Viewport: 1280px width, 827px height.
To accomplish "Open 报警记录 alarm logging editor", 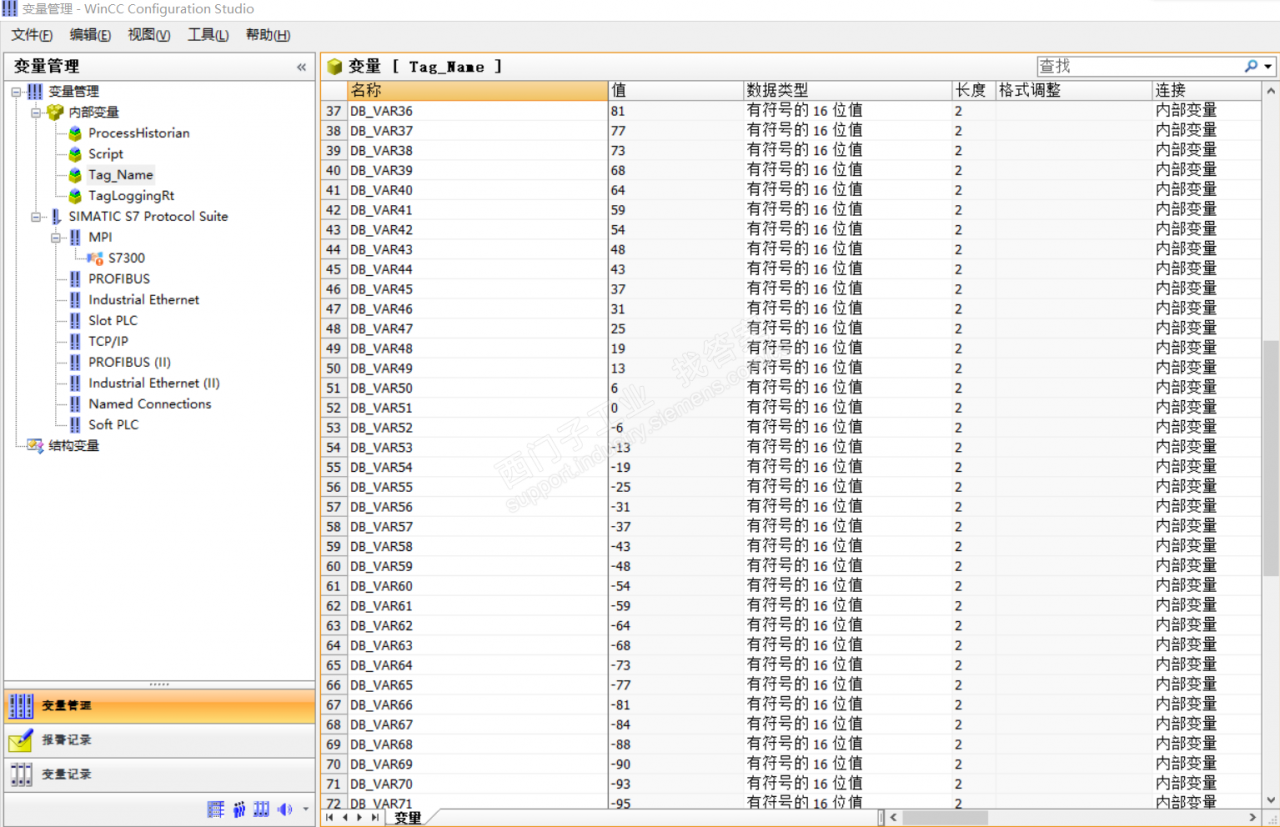I will pos(159,740).
